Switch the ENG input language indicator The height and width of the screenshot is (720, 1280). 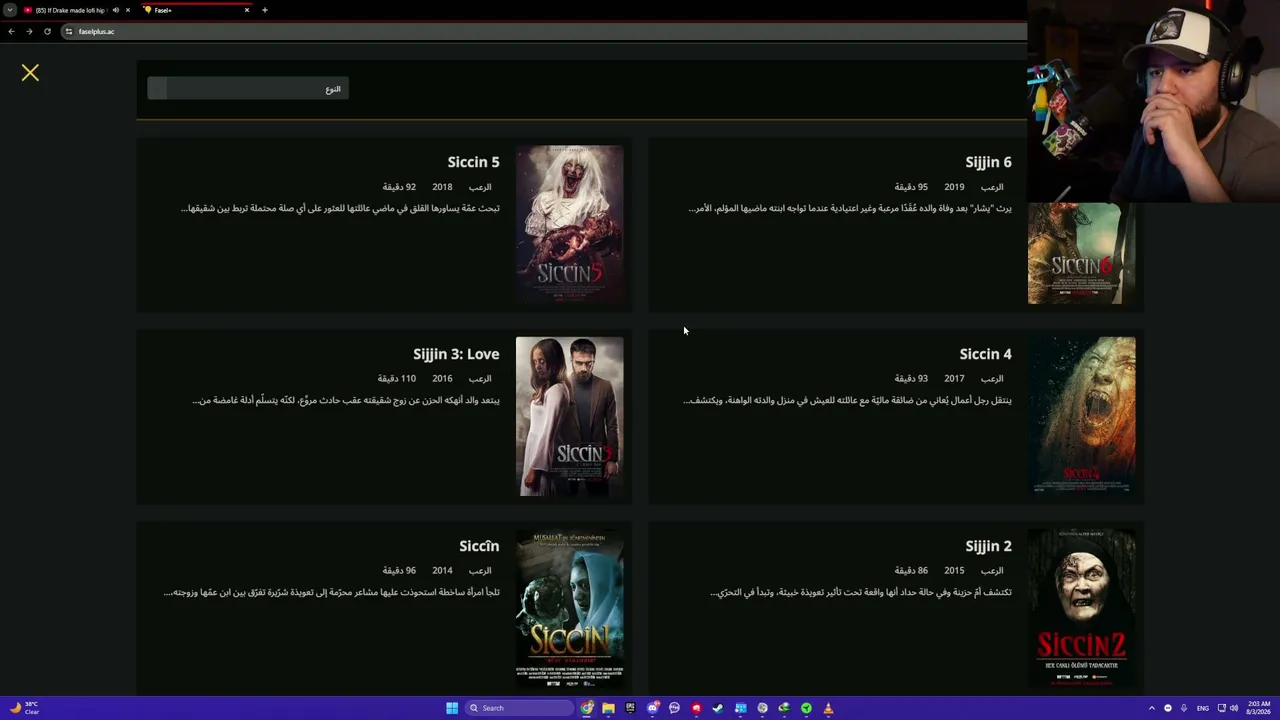pos(1202,708)
